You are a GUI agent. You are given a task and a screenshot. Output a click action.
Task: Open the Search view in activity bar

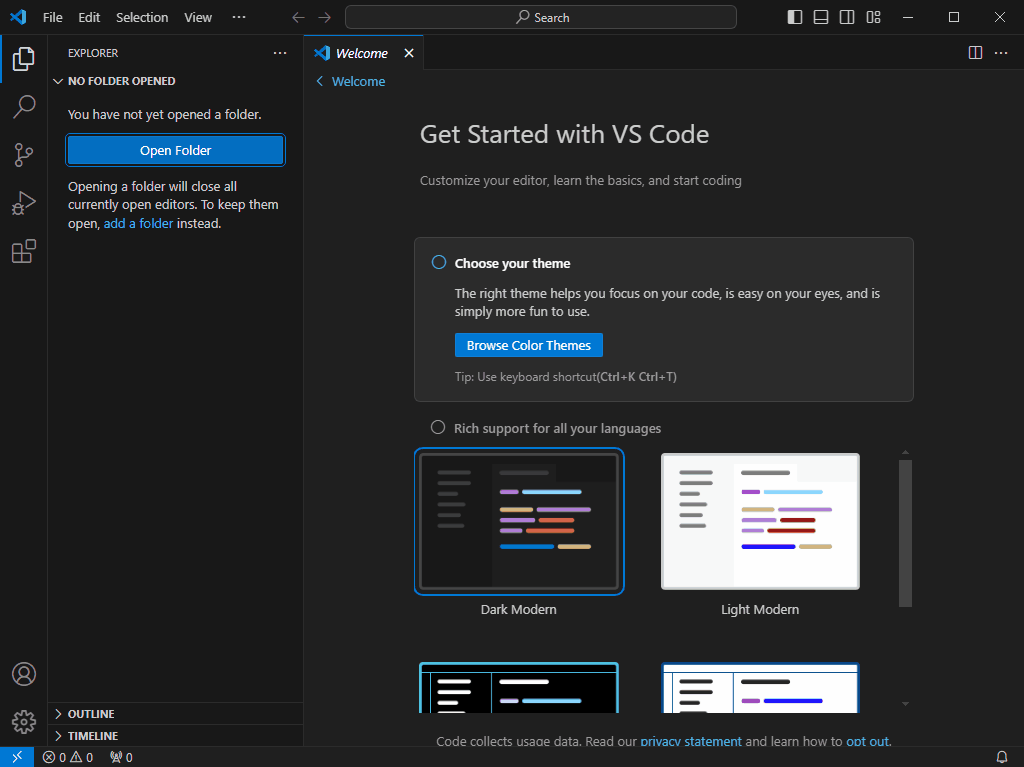pos(24,106)
